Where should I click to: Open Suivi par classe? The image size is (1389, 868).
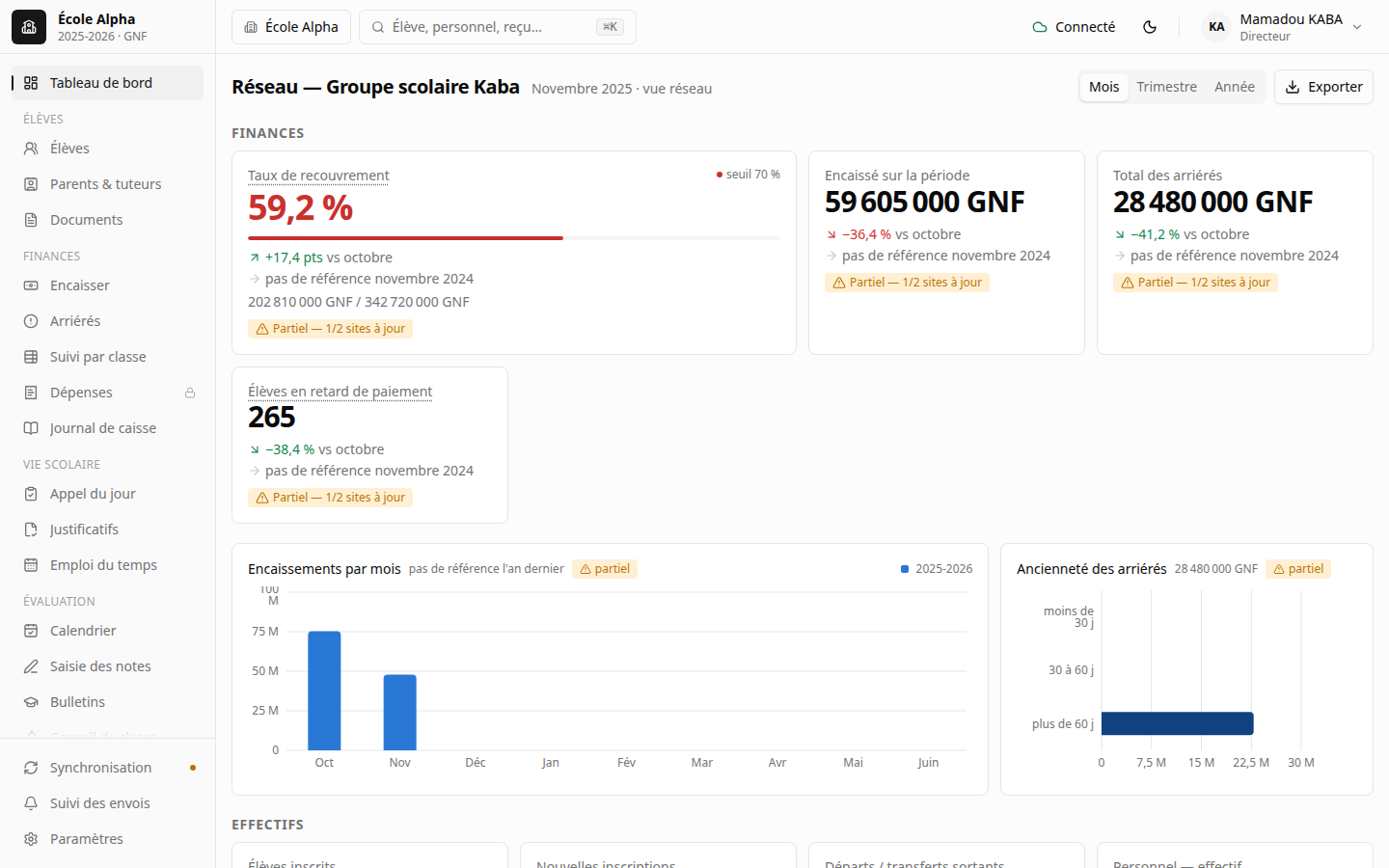click(107, 357)
